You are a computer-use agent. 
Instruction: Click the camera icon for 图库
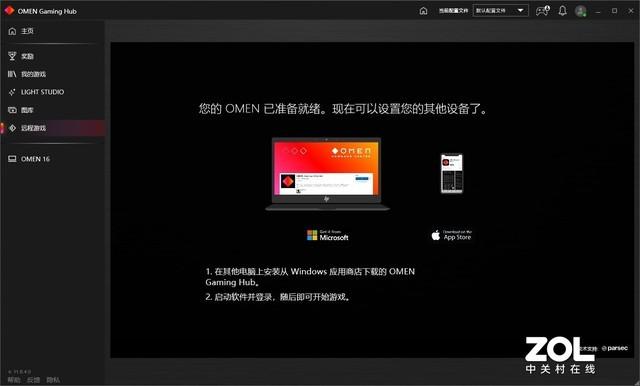12,110
